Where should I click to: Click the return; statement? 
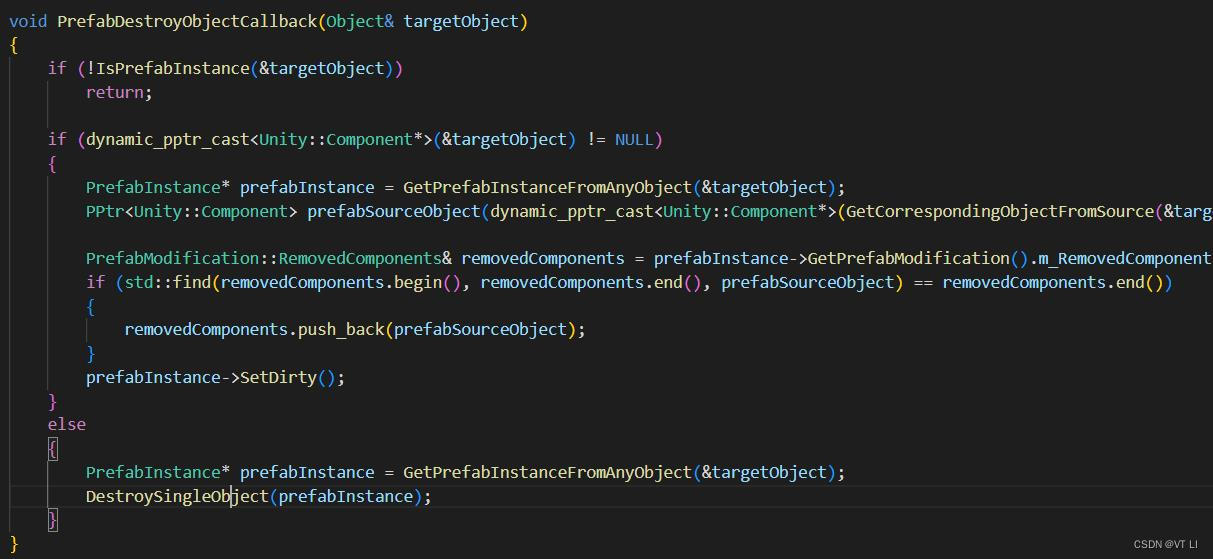click(x=119, y=92)
